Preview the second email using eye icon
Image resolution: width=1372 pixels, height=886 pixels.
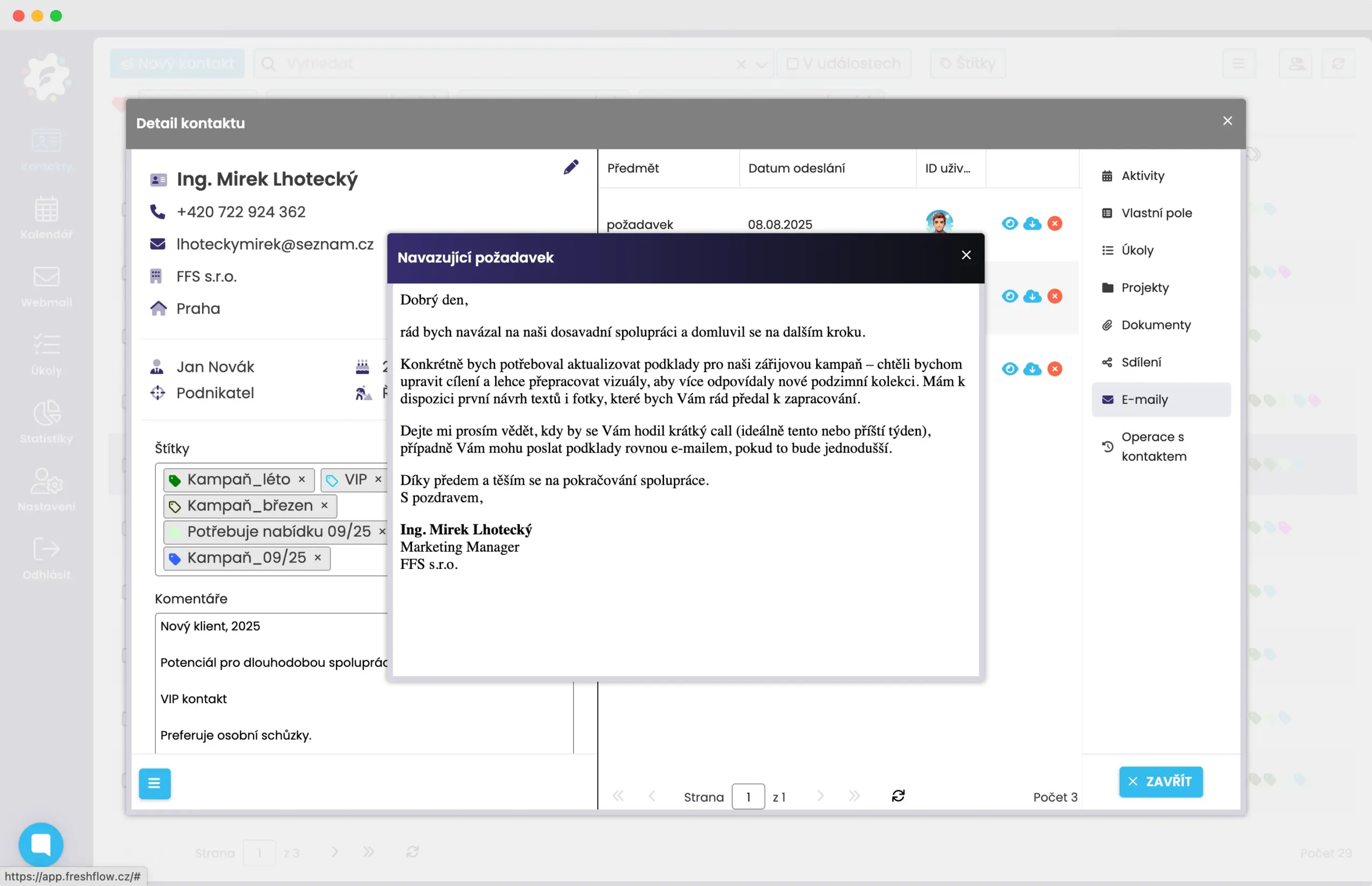[x=1009, y=296]
